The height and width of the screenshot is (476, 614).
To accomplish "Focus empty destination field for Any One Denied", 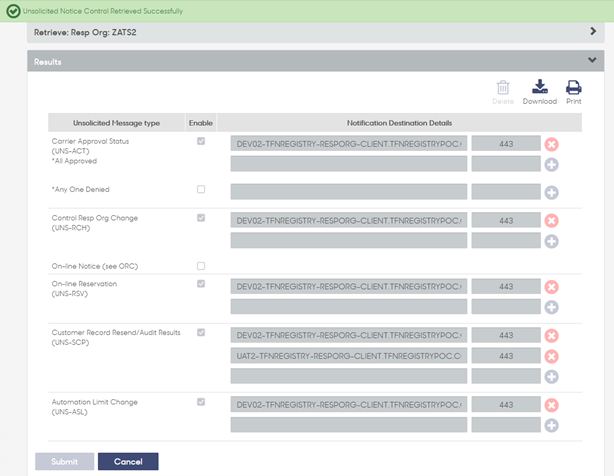I will coord(349,192).
